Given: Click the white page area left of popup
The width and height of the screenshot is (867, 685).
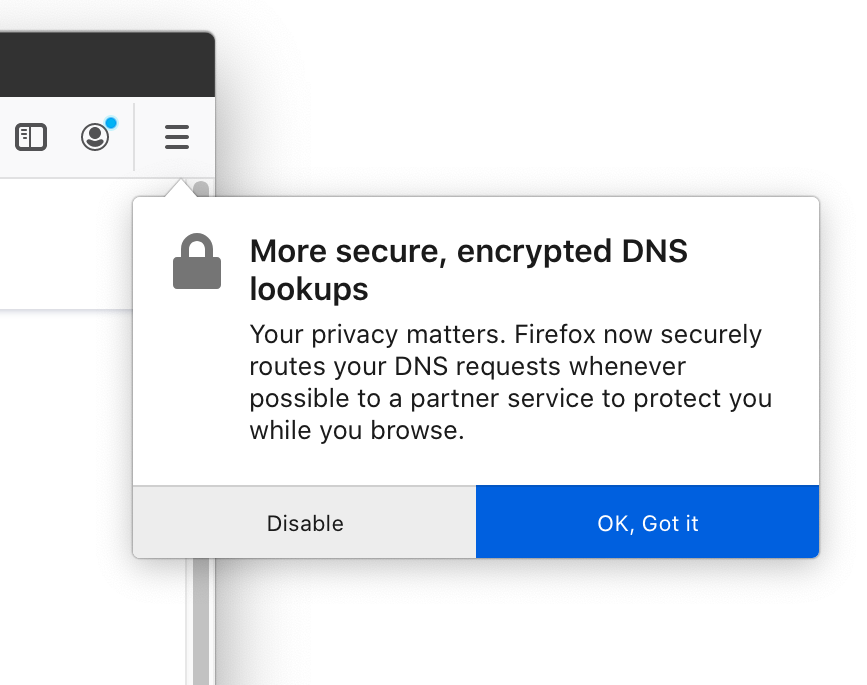Looking at the screenshot, I should (x=66, y=243).
